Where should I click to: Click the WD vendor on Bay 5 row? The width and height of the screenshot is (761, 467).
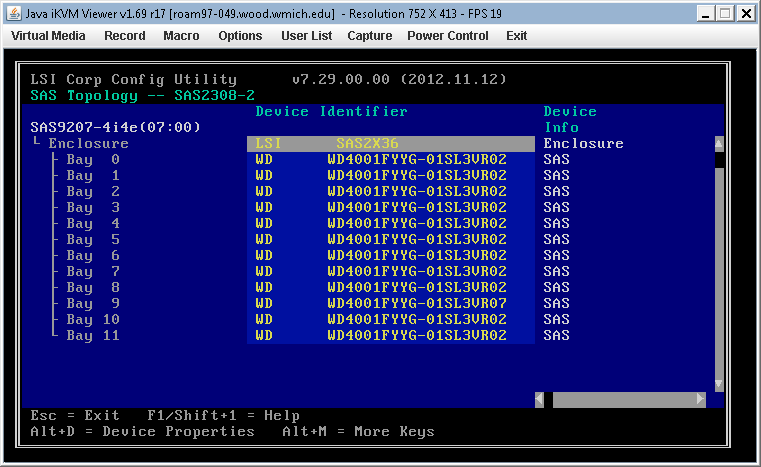264,239
